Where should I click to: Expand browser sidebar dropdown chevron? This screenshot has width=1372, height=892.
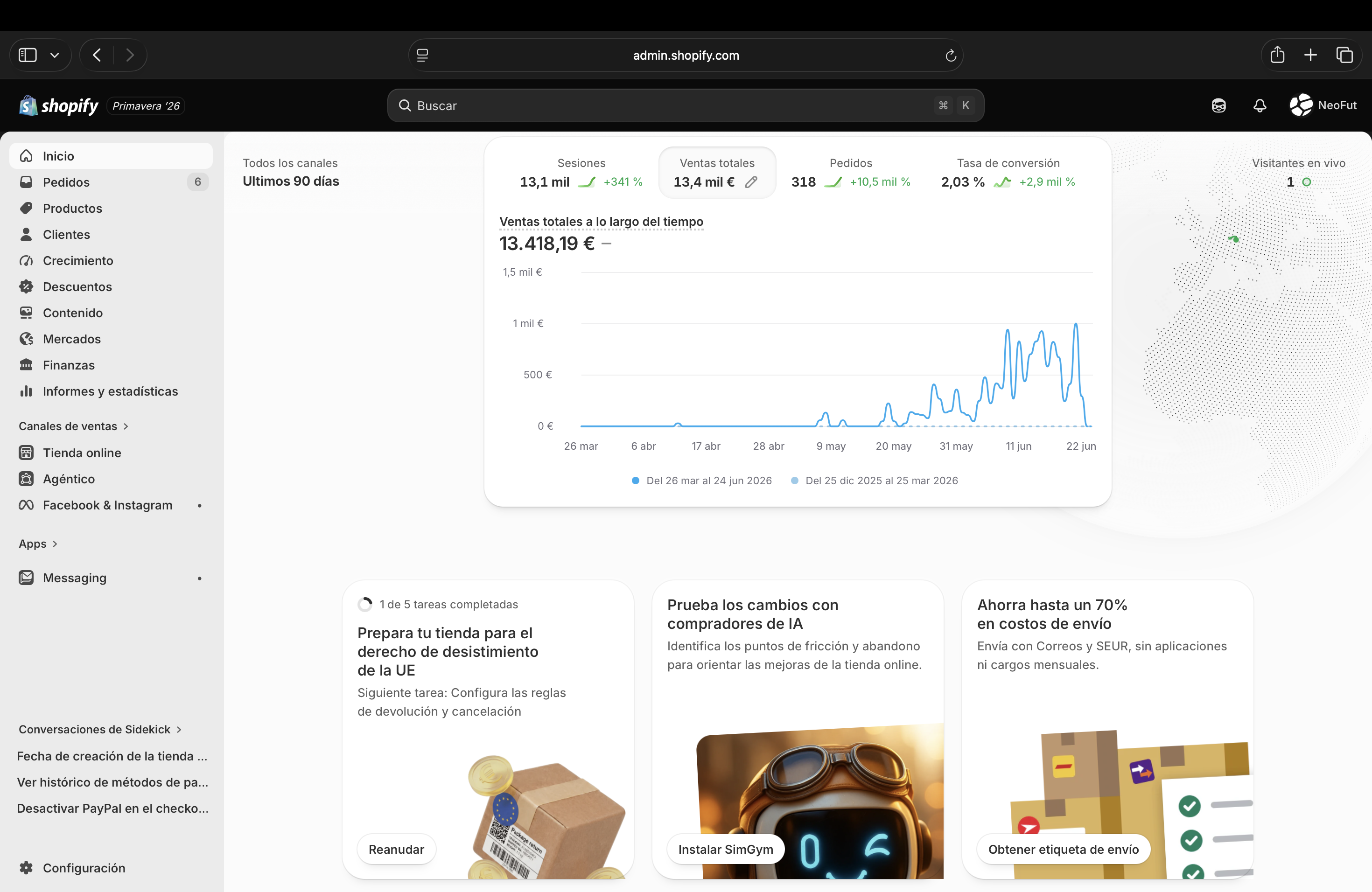point(55,56)
